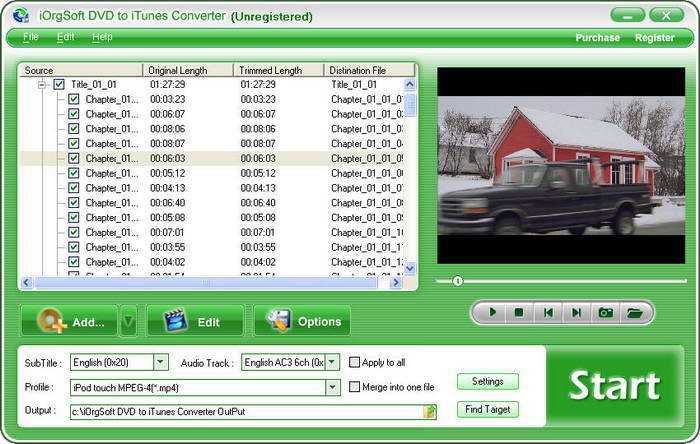This screenshot has width=700, height=444.
Task: Click the play button under the preview
Action: pos(492,312)
